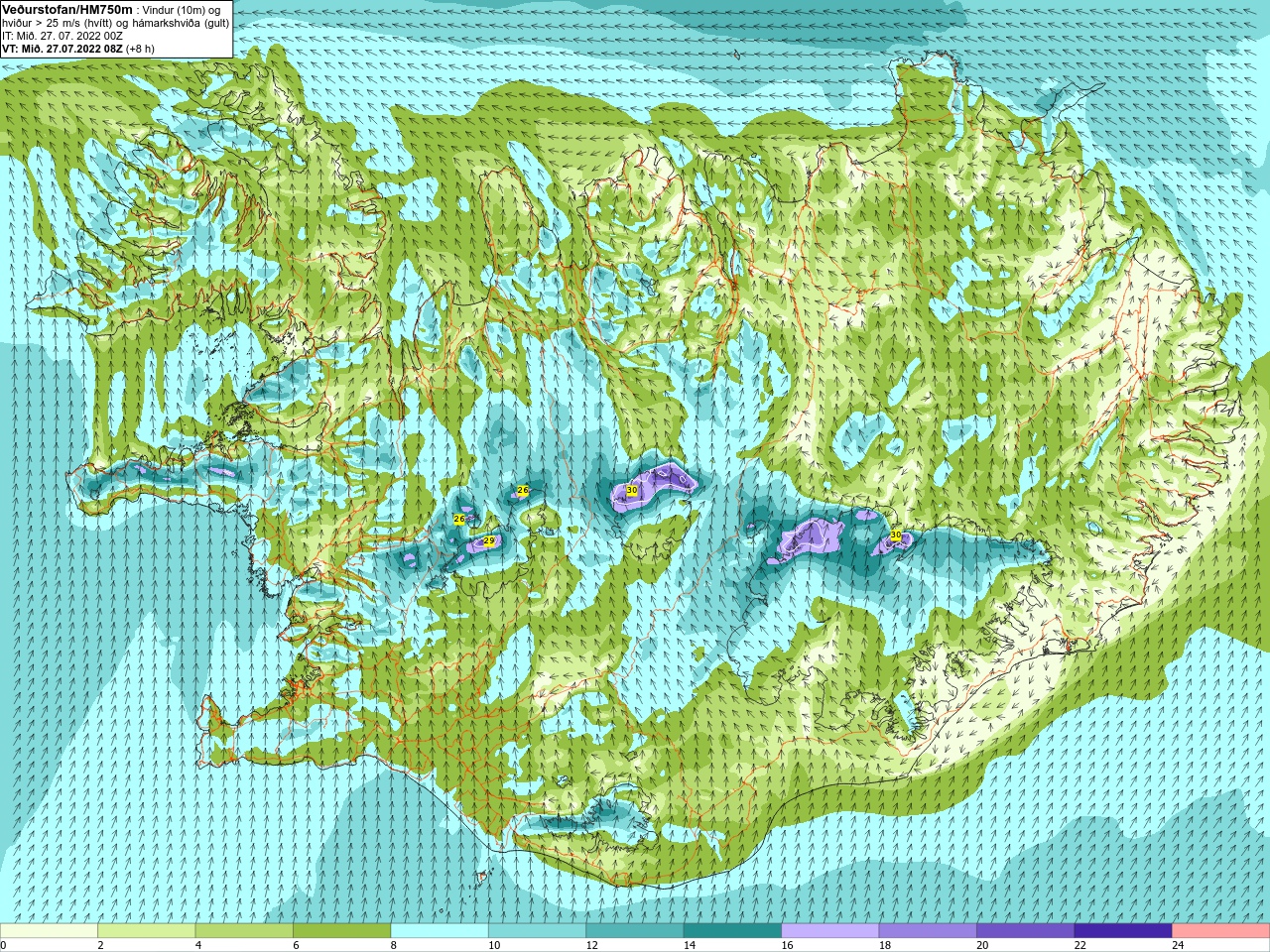
Task: Click the legend scale number "6"
Action: (x=296, y=945)
